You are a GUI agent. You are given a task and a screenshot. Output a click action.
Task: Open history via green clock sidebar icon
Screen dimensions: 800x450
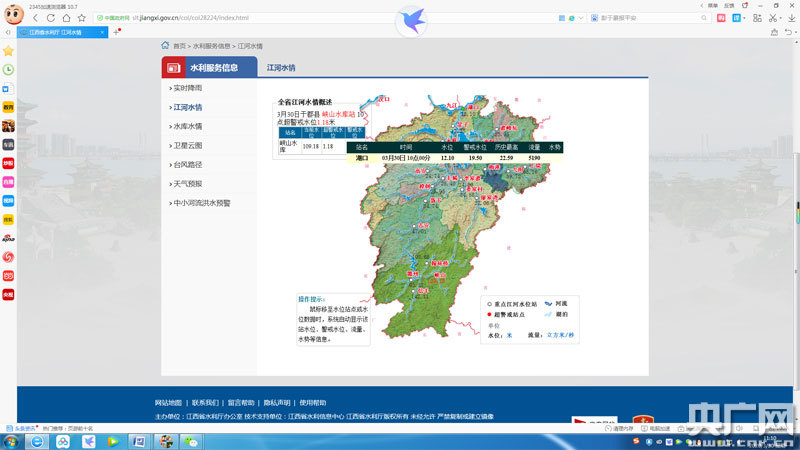coord(8,69)
